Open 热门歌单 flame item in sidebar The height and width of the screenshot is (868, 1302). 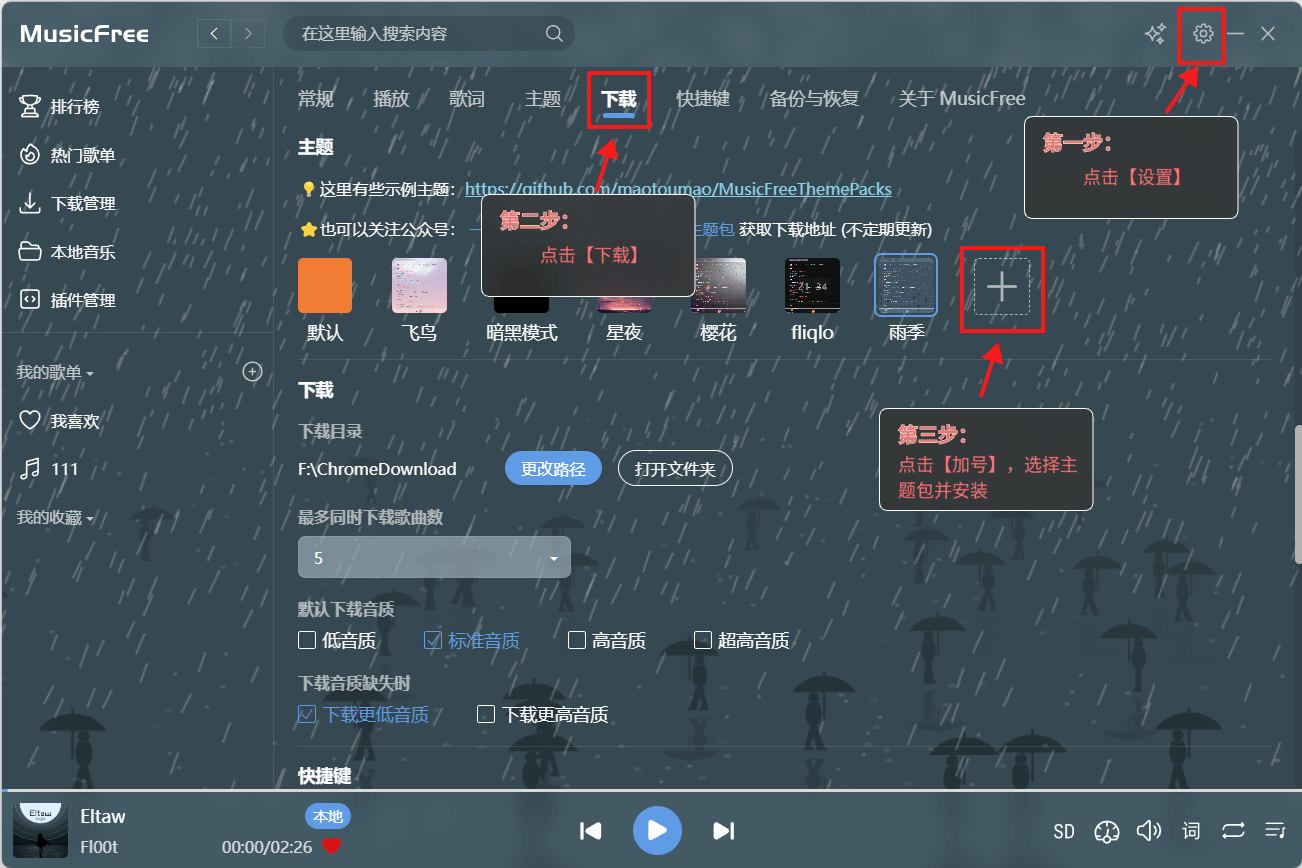[x=137, y=155]
